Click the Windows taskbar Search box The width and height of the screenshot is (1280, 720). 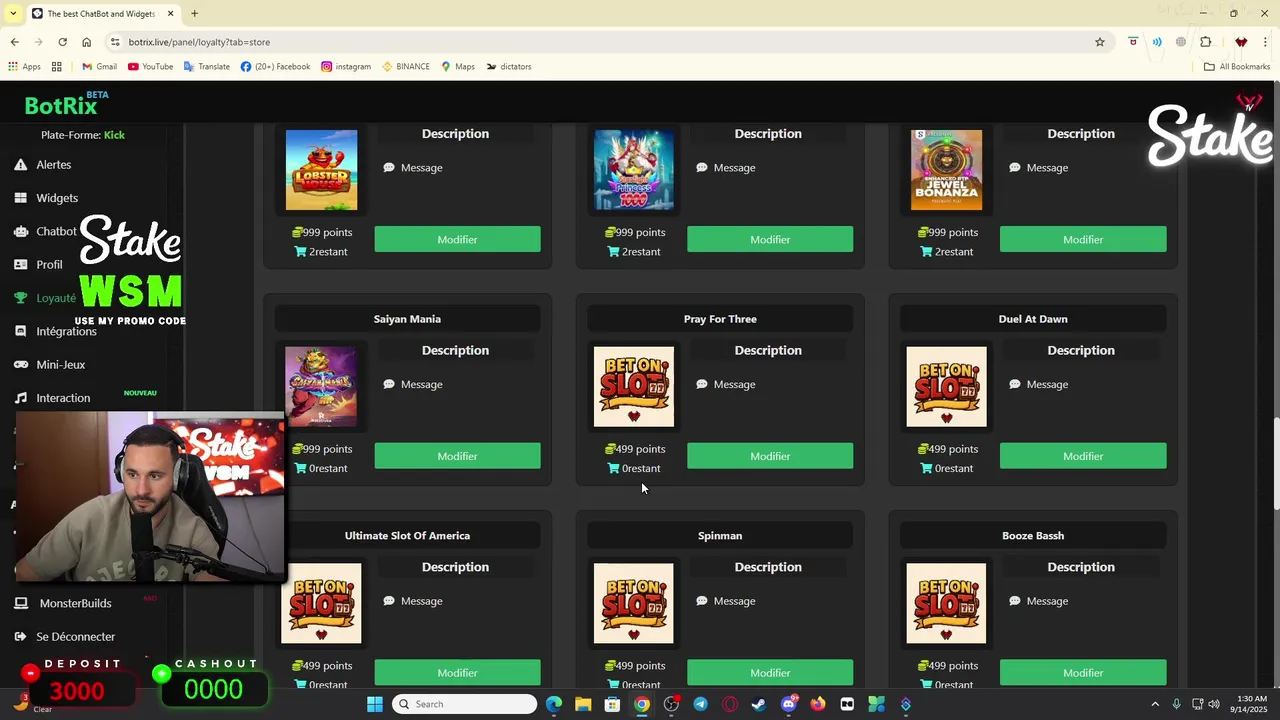coord(464,704)
